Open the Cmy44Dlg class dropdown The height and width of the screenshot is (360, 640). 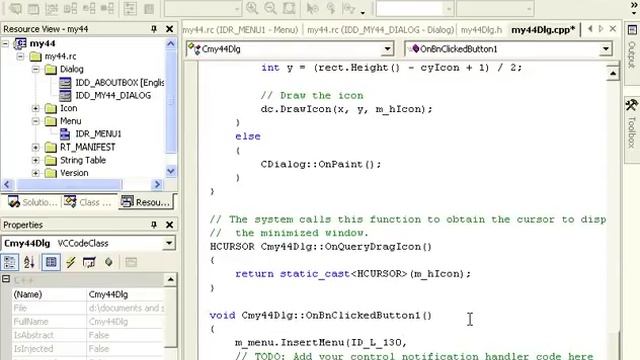click(x=387, y=49)
